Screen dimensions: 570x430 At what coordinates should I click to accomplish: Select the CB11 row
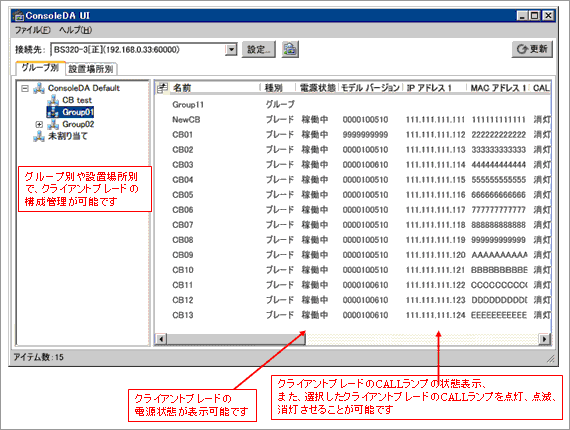pyautogui.click(x=353, y=285)
